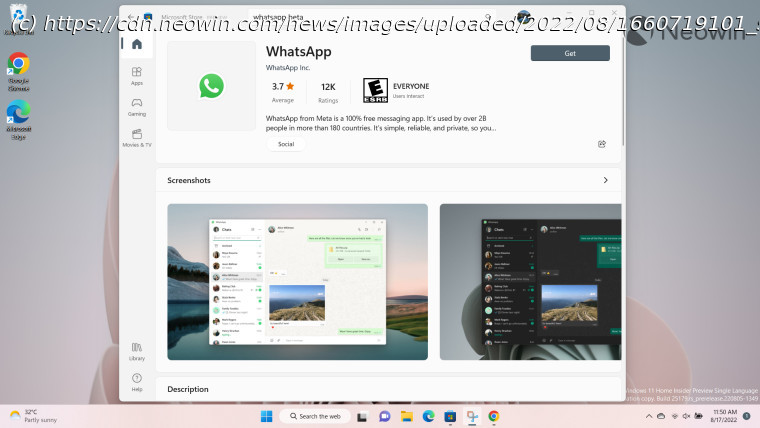Click the WhatsApp description text
Viewport: 760px width, 428px height.
[x=381, y=123]
